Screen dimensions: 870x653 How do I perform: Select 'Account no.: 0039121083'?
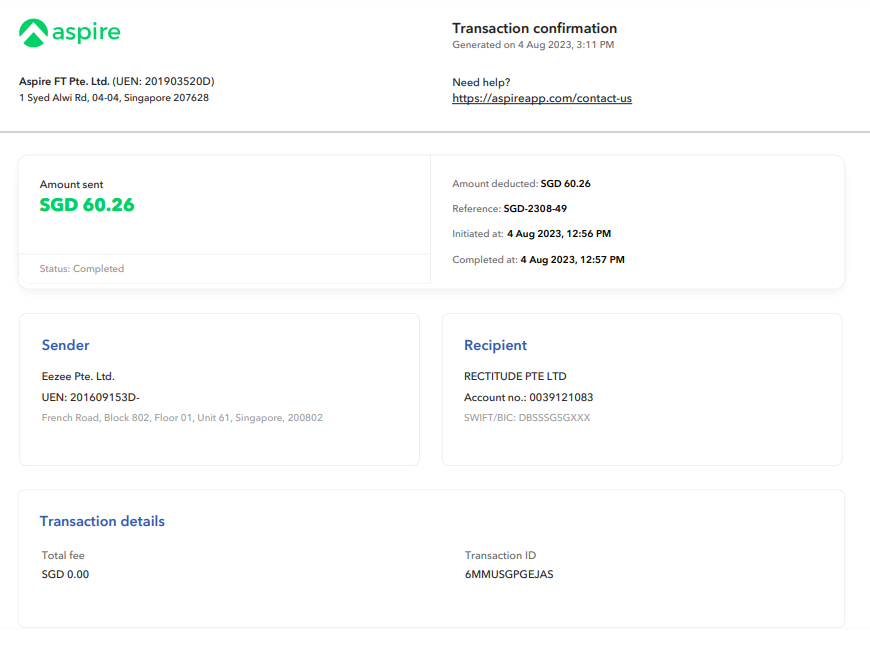point(528,397)
